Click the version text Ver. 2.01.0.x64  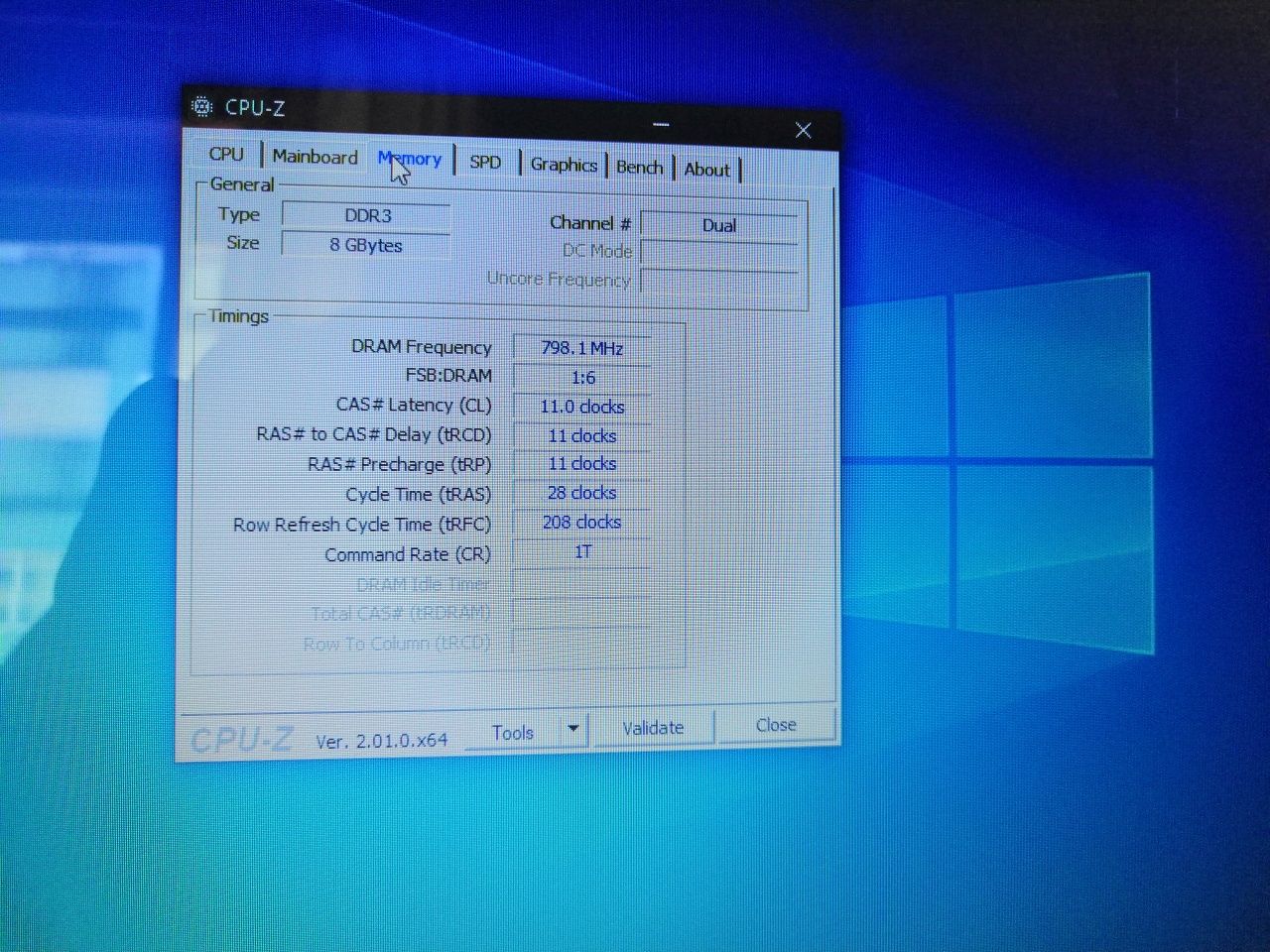point(382,741)
